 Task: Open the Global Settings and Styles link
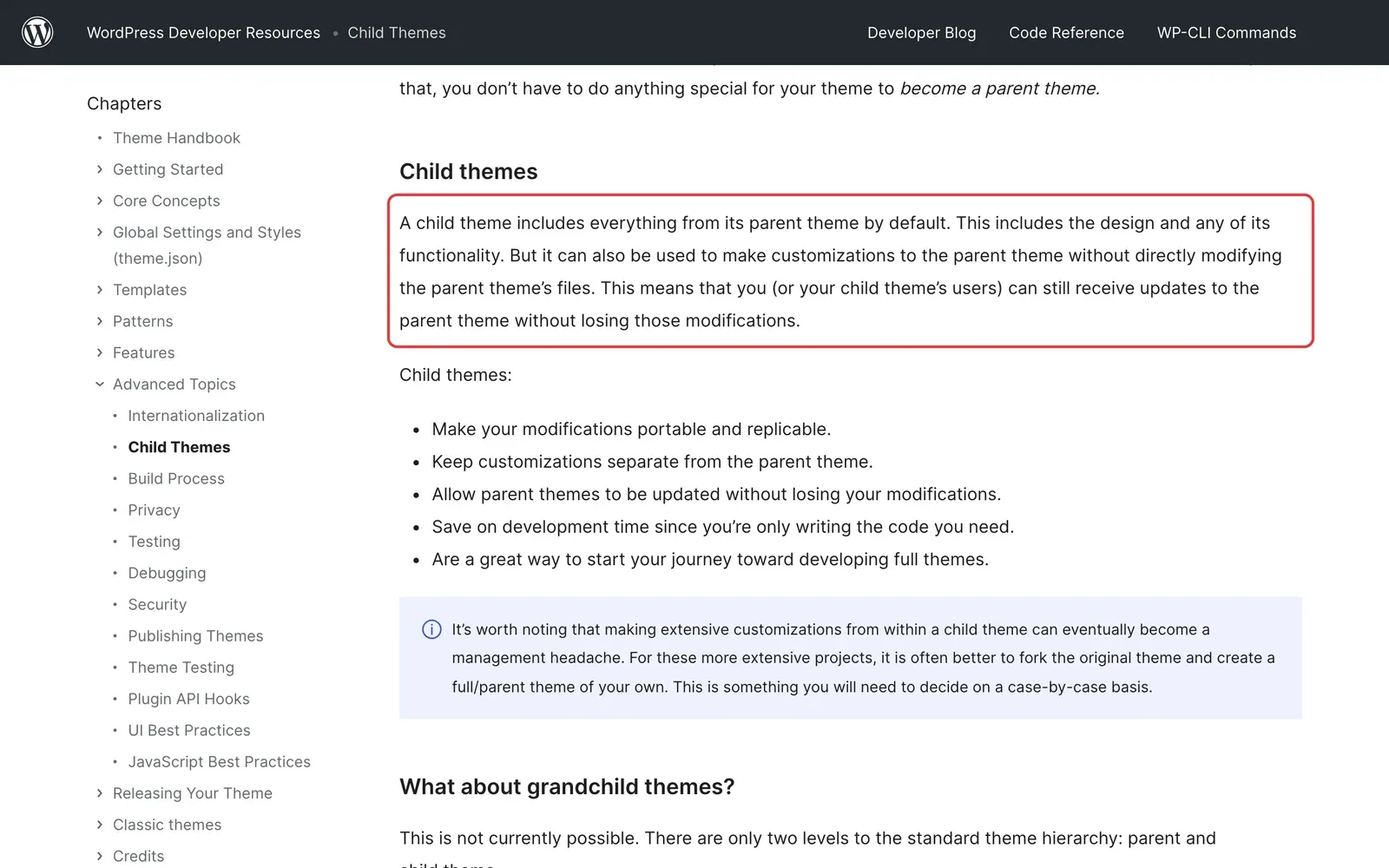click(207, 245)
